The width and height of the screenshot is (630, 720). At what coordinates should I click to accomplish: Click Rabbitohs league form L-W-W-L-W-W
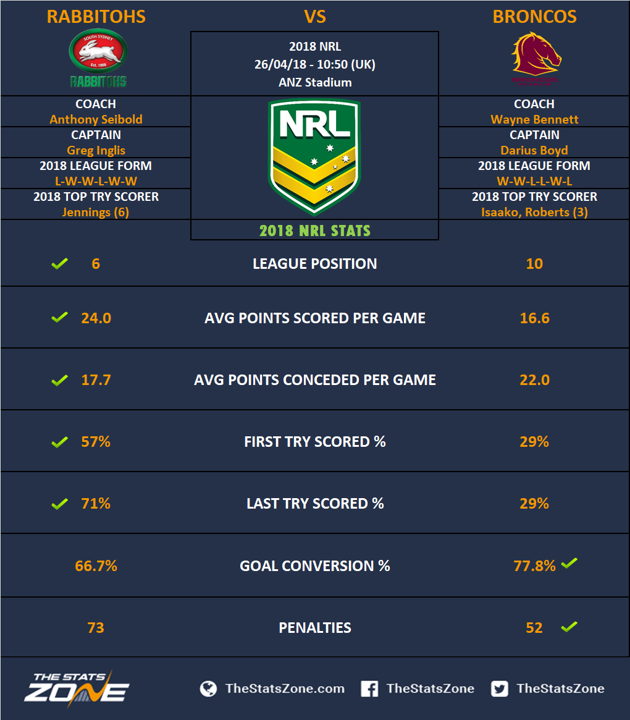click(x=96, y=181)
